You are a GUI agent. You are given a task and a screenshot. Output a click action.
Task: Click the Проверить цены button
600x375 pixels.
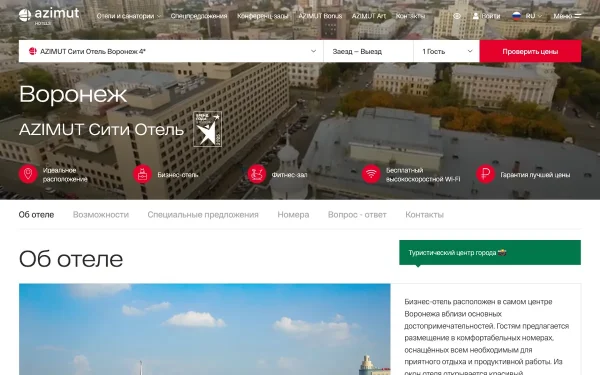point(530,51)
